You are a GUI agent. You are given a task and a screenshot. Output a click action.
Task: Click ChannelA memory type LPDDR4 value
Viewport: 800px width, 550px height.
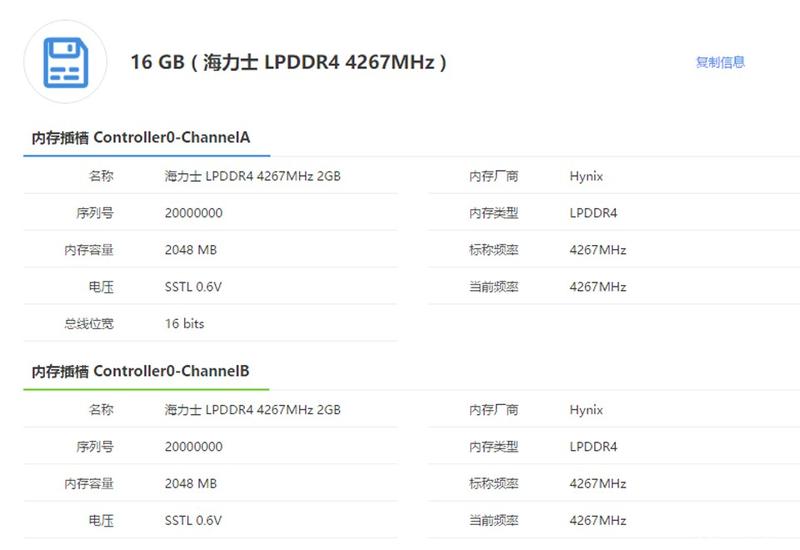593,213
